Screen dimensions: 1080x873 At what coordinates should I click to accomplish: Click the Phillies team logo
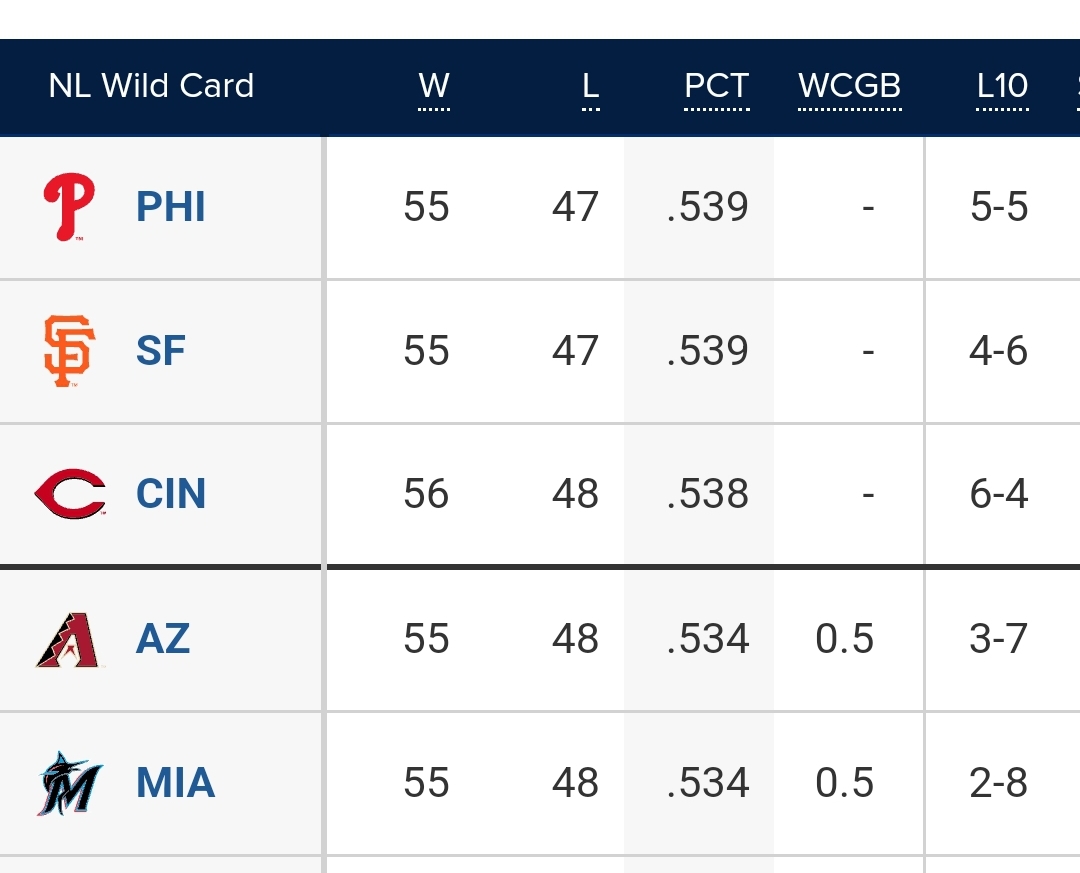69,207
